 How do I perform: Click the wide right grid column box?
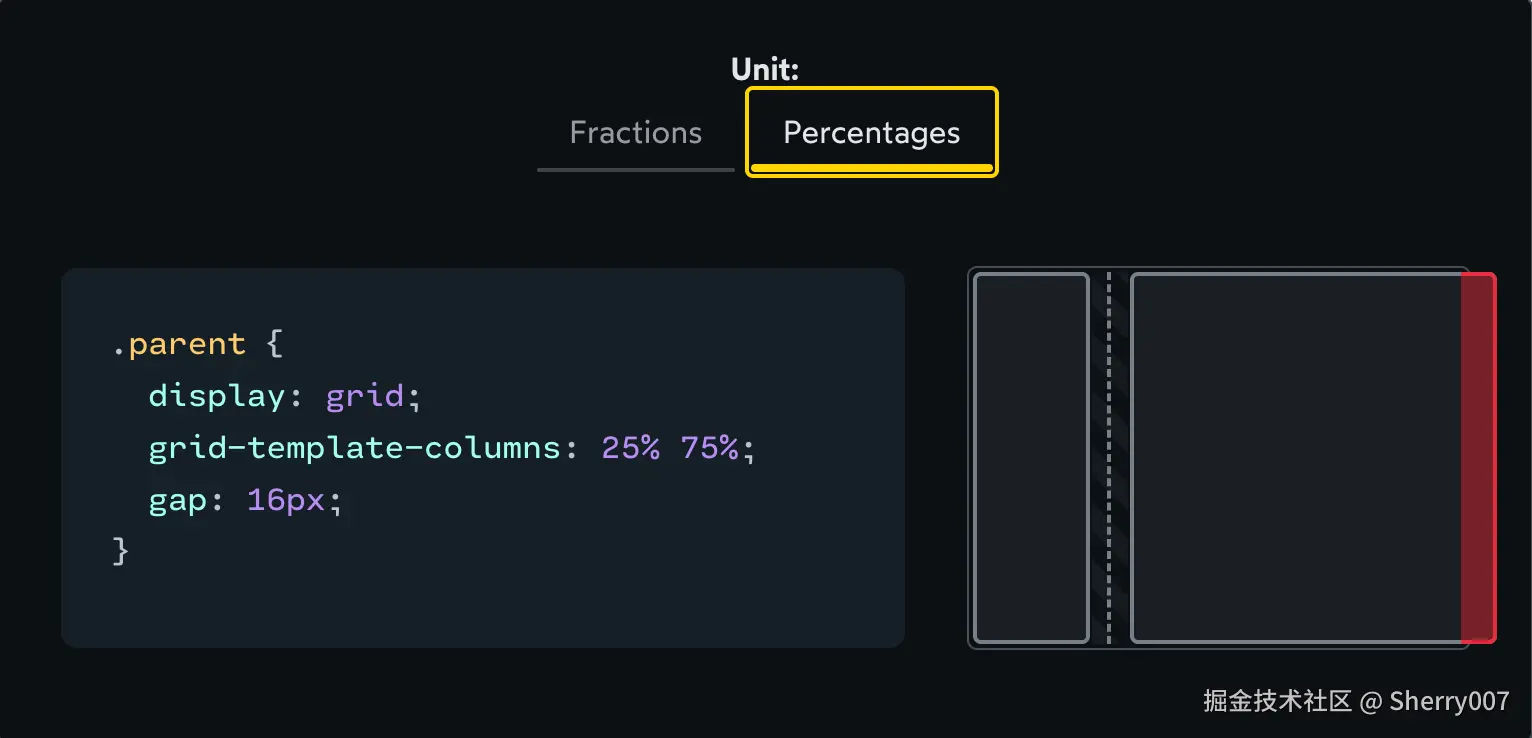(x=1295, y=457)
